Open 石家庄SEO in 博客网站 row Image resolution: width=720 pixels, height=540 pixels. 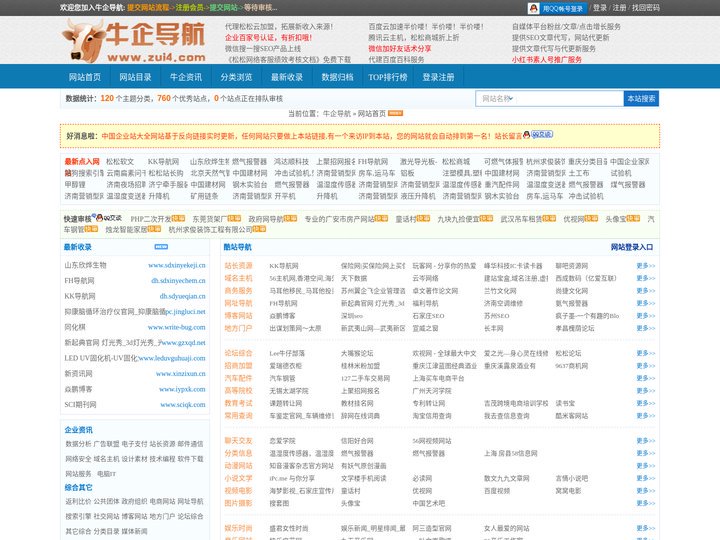tap(428, 316)
